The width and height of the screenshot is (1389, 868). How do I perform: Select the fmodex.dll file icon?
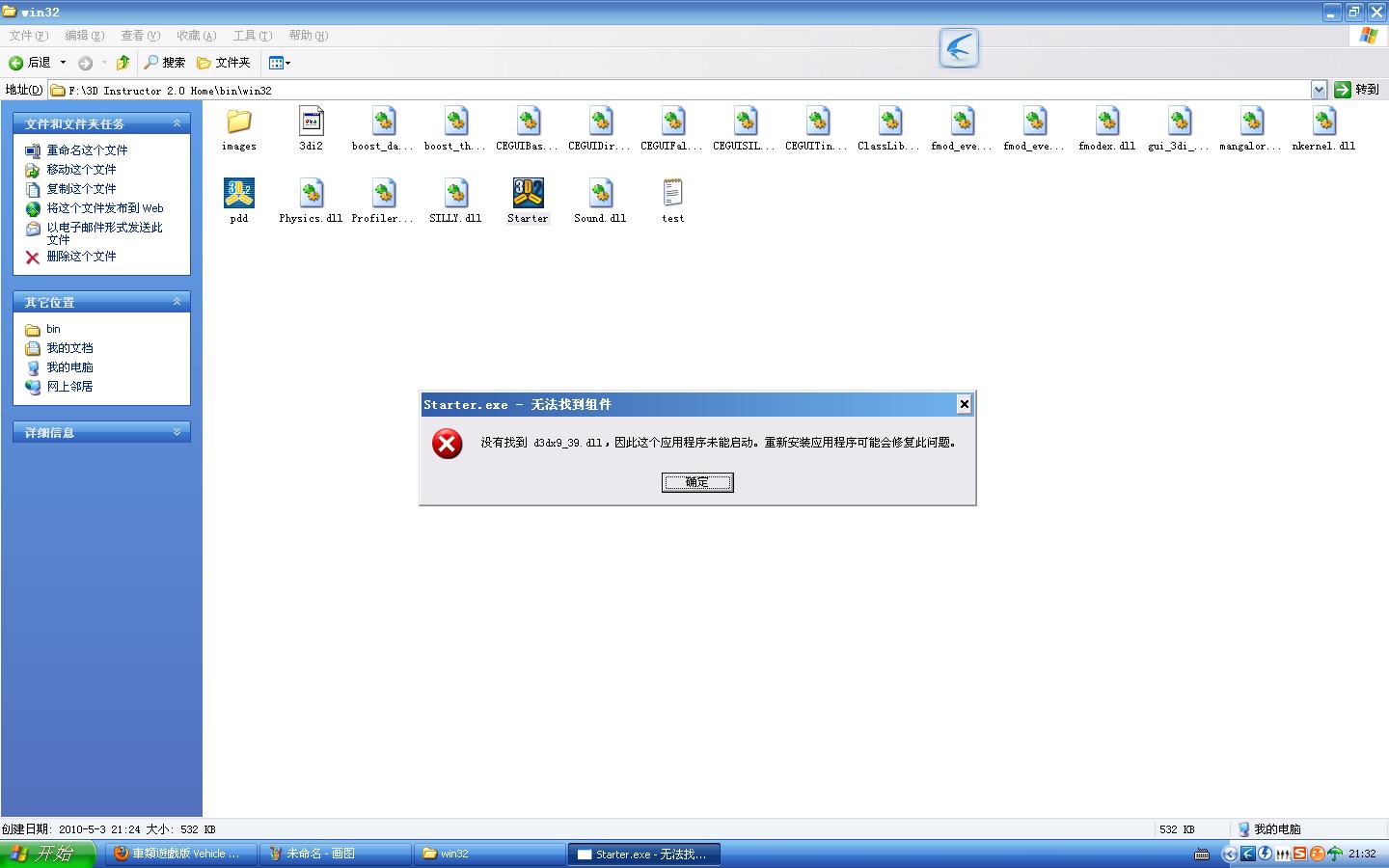(x=1106, y=122)
